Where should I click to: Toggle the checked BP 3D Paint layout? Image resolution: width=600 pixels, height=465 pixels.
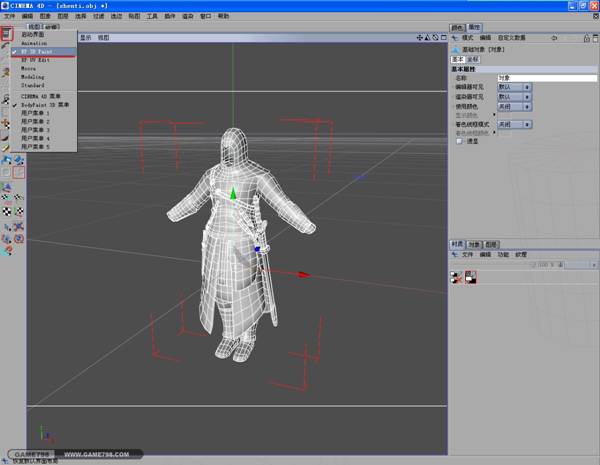coord(44,51)
